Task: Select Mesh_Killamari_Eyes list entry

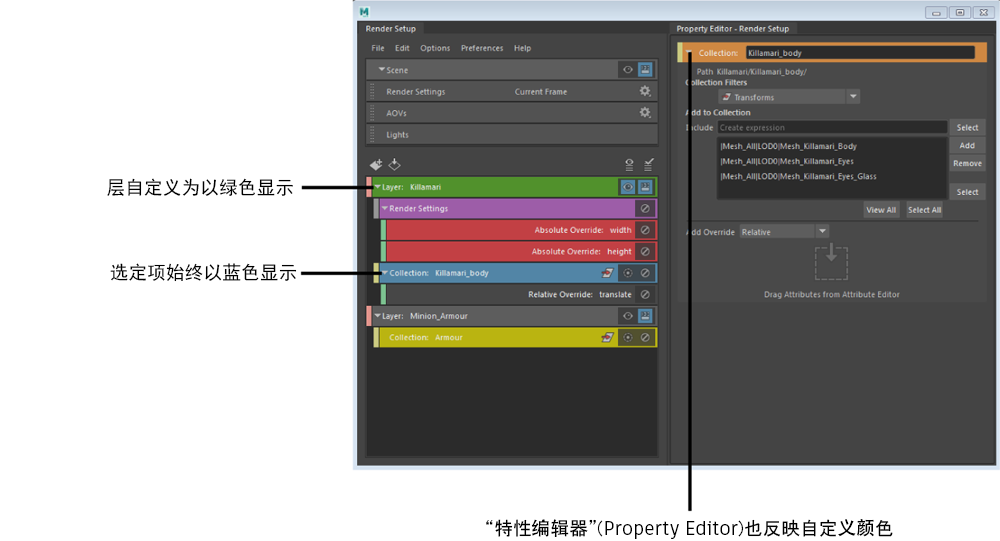Action: (786, 161)
